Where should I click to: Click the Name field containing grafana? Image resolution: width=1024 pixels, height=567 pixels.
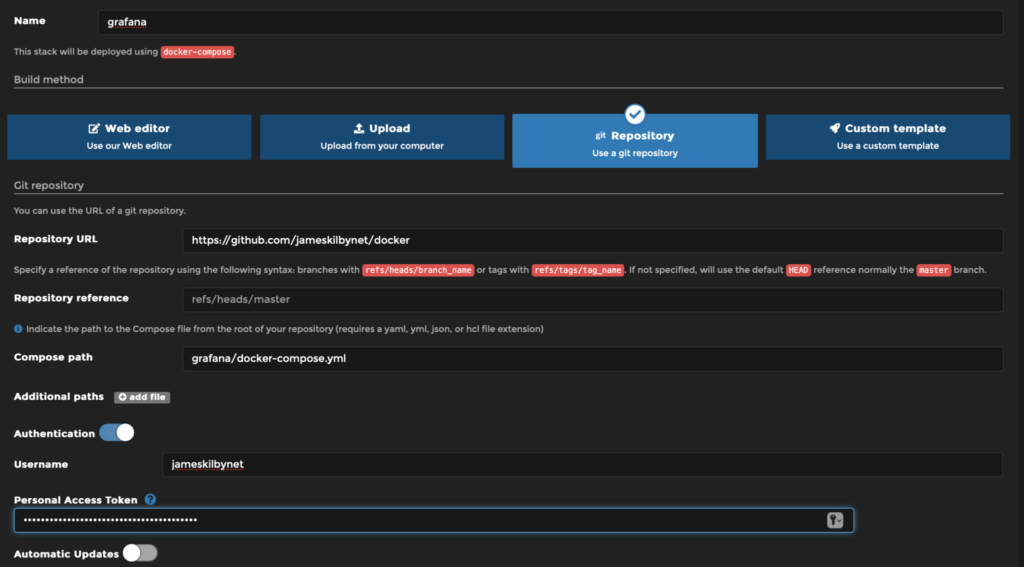pos(550,22)
